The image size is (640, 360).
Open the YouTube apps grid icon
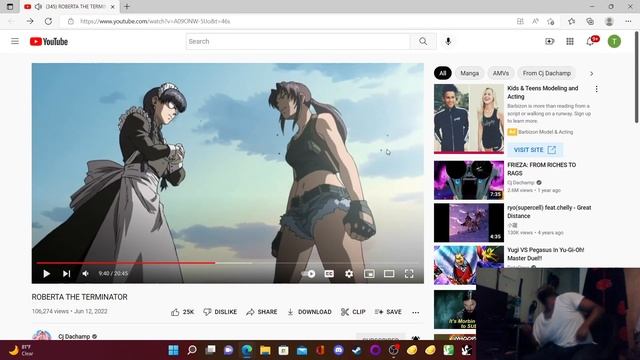570,41
